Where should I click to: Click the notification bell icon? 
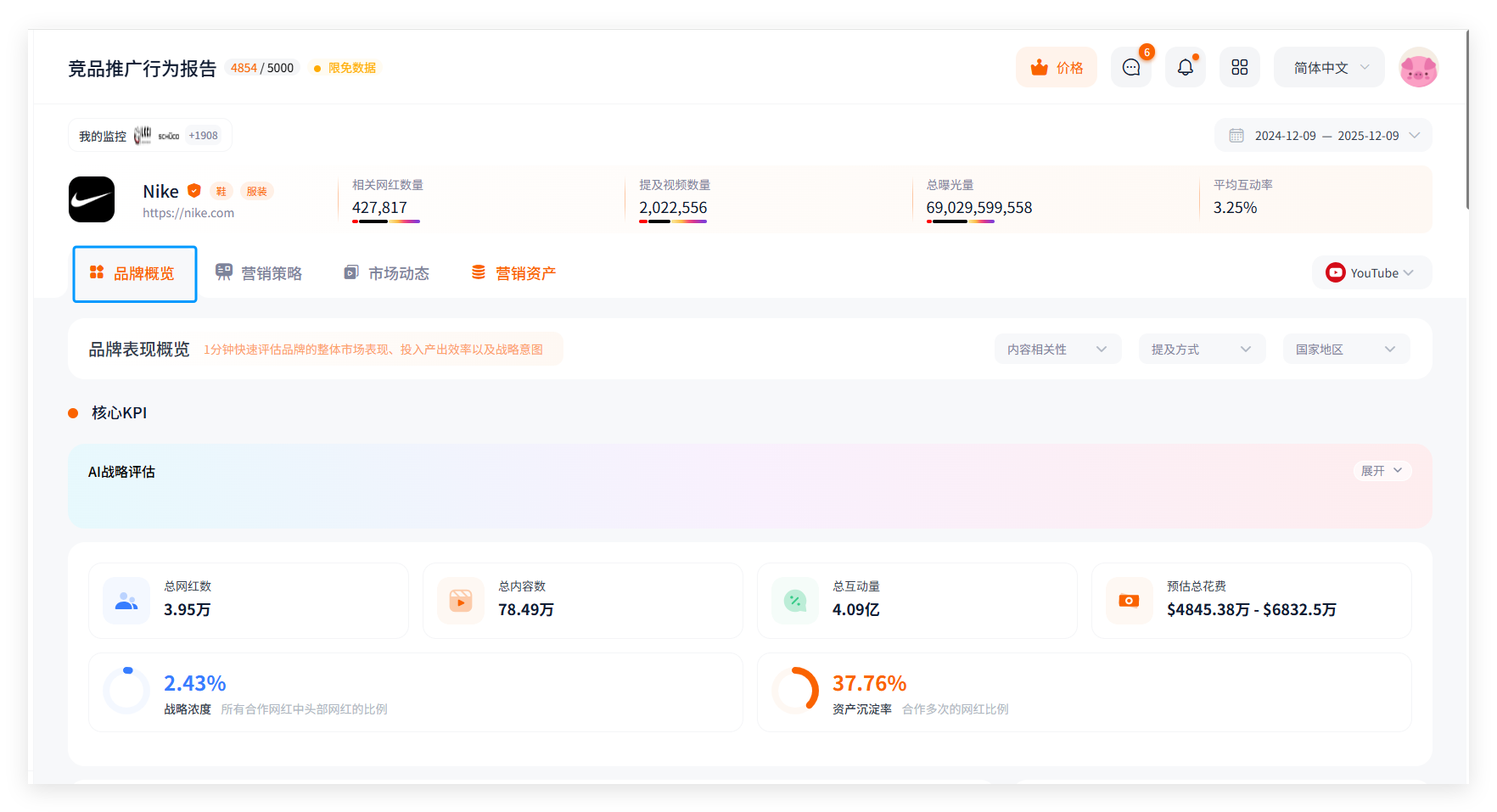tap(1185, 68)
